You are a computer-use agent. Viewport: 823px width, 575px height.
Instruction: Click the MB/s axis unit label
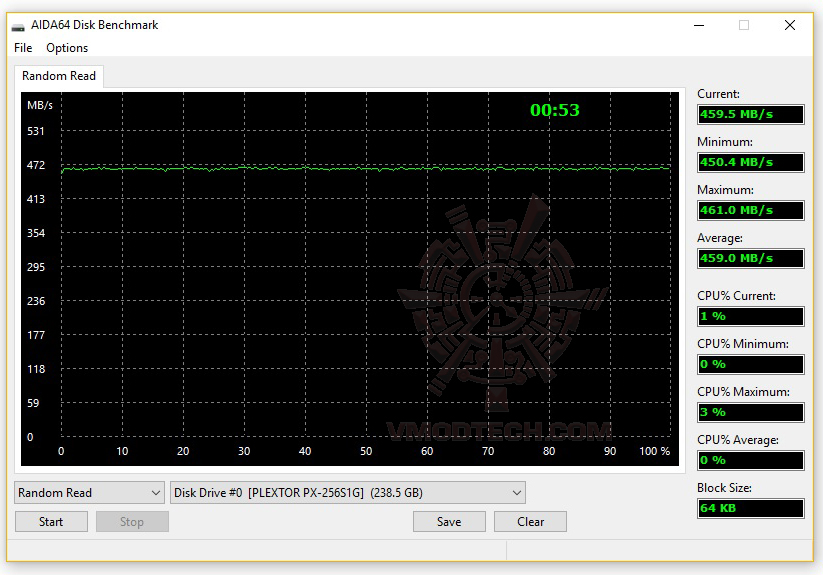(40, 105)
